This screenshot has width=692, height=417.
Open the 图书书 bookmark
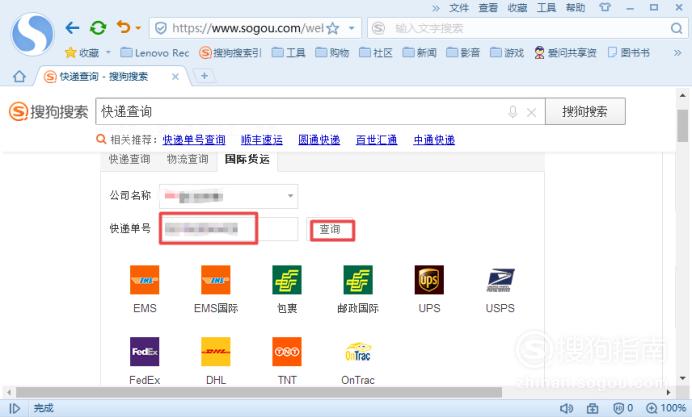628,53
